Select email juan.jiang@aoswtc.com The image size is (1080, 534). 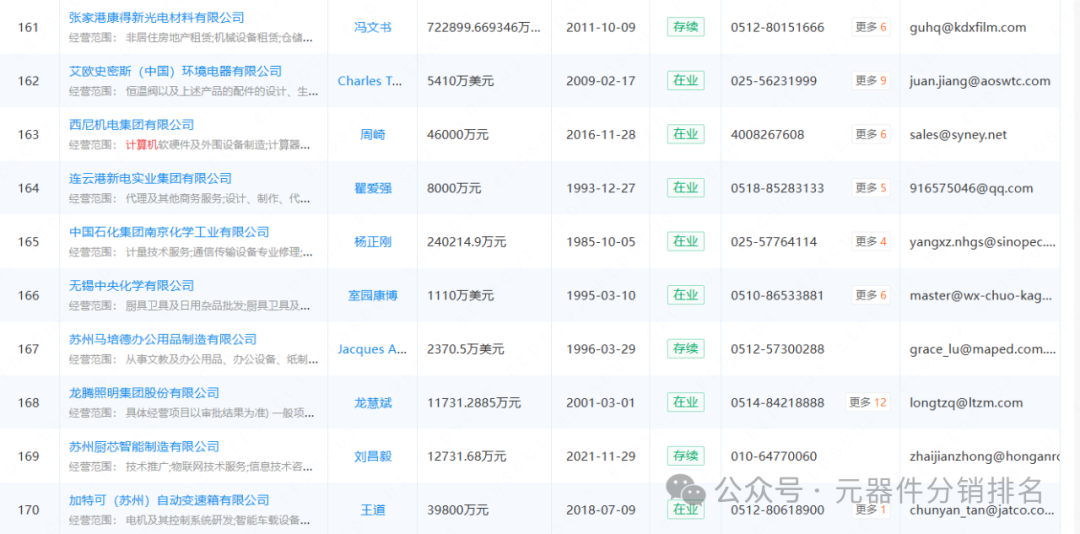pos(980,81)
